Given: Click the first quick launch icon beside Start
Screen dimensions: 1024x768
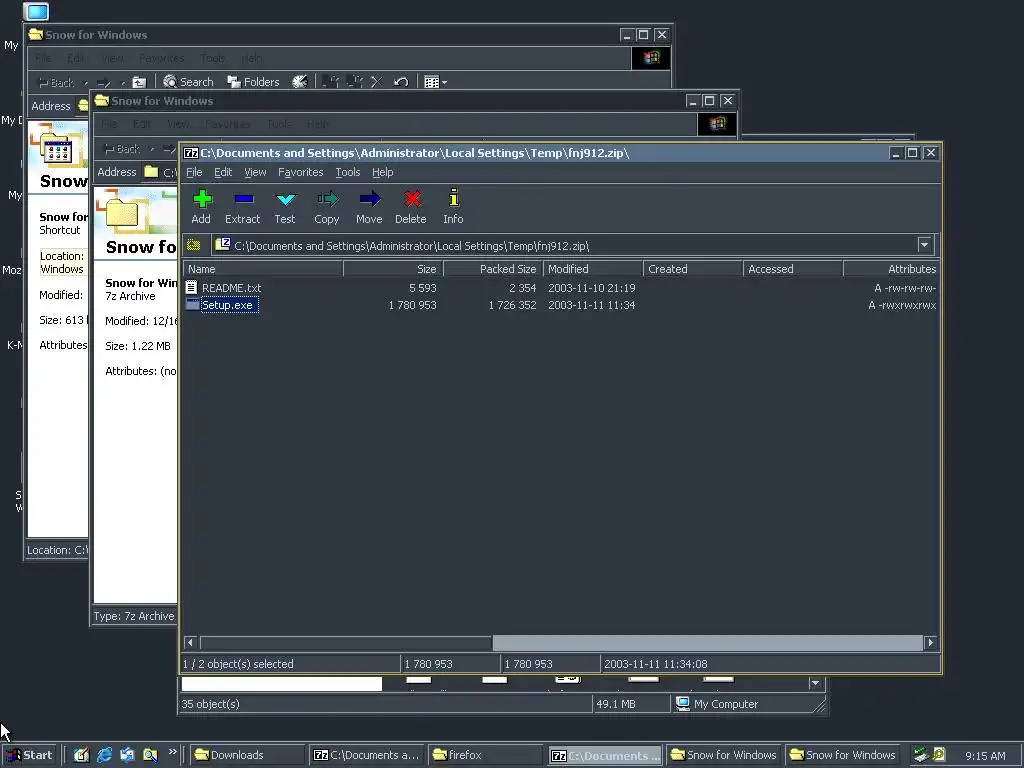Looking at the screenshot, I should coord(81,755).
